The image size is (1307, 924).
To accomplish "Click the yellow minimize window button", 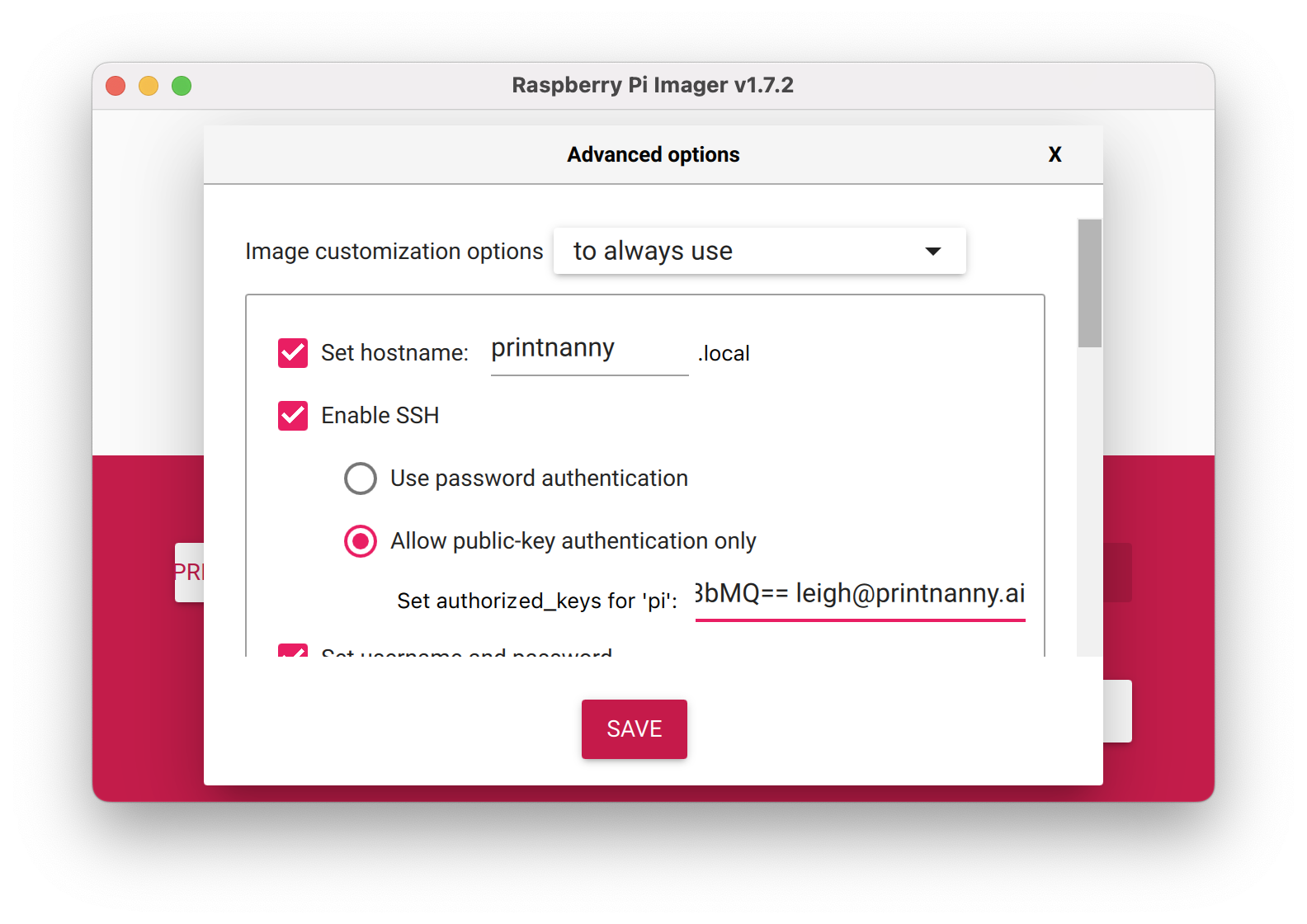I will pyautogui.click(x=149, y=86).
